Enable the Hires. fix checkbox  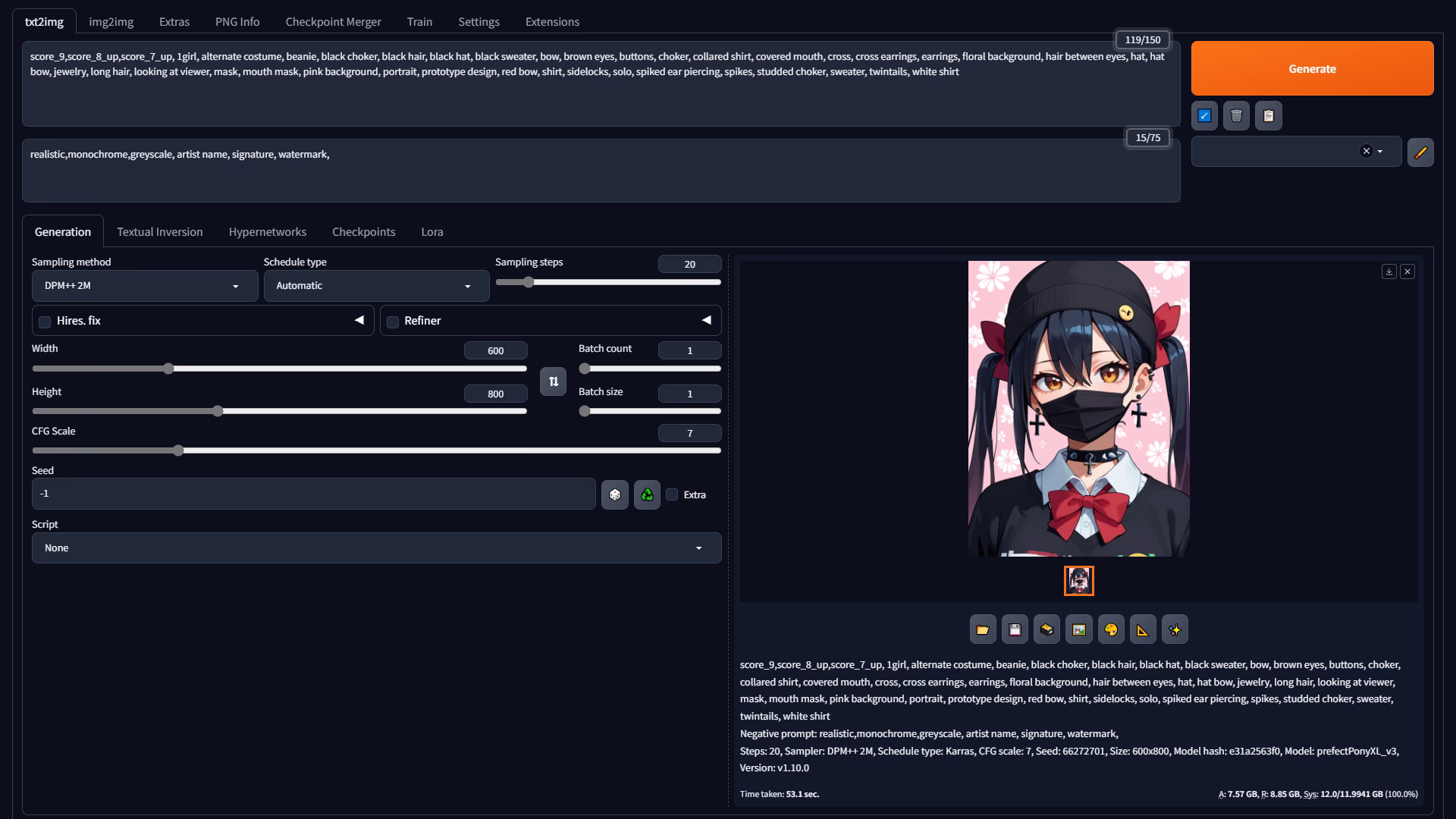(x=45, y=322)
